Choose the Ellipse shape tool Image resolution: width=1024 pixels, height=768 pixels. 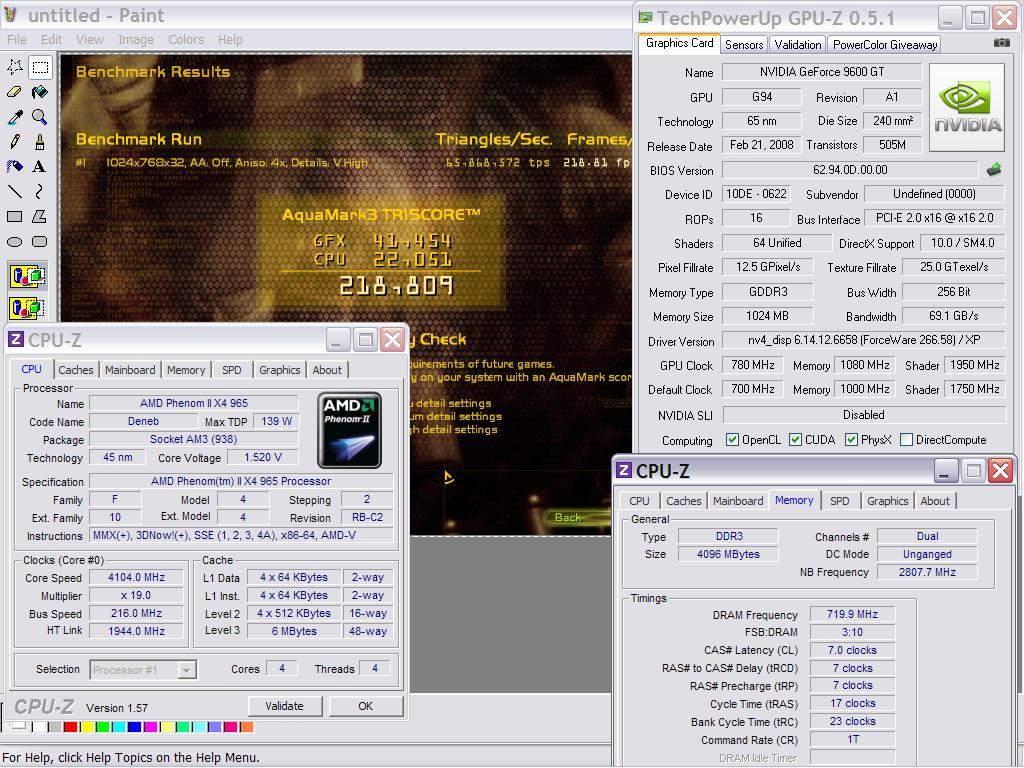point(15,242)
